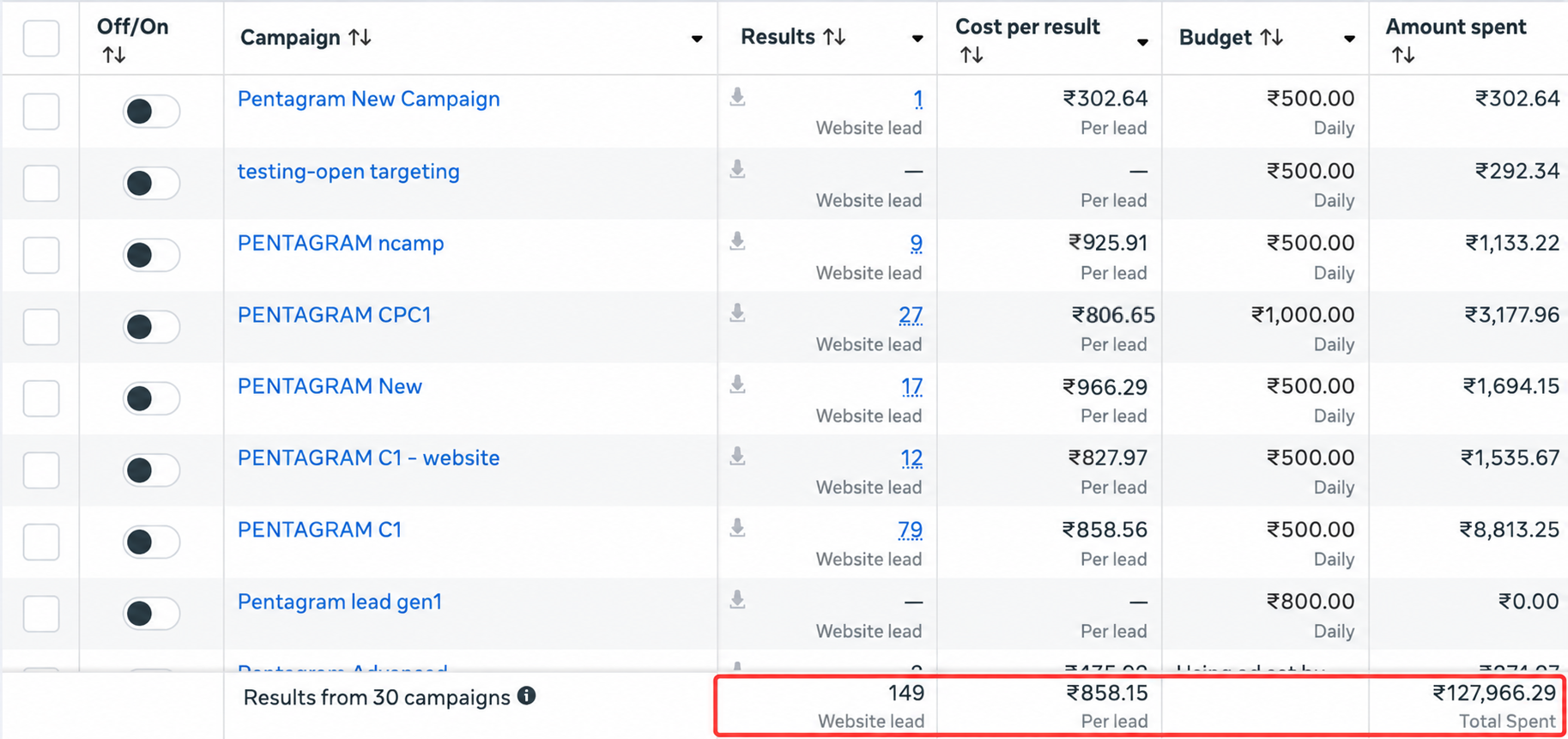Open Pentagram lead gen1 campaign

click(339, 602)
